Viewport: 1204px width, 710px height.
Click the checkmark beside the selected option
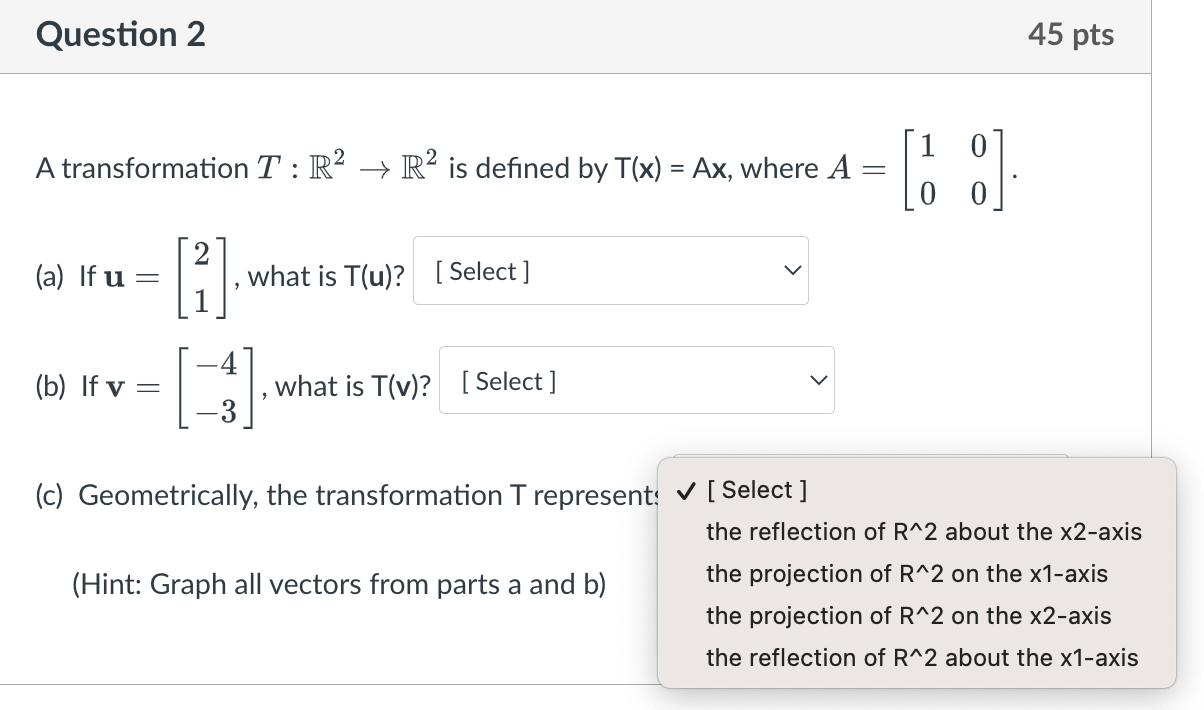click(687, 490)
